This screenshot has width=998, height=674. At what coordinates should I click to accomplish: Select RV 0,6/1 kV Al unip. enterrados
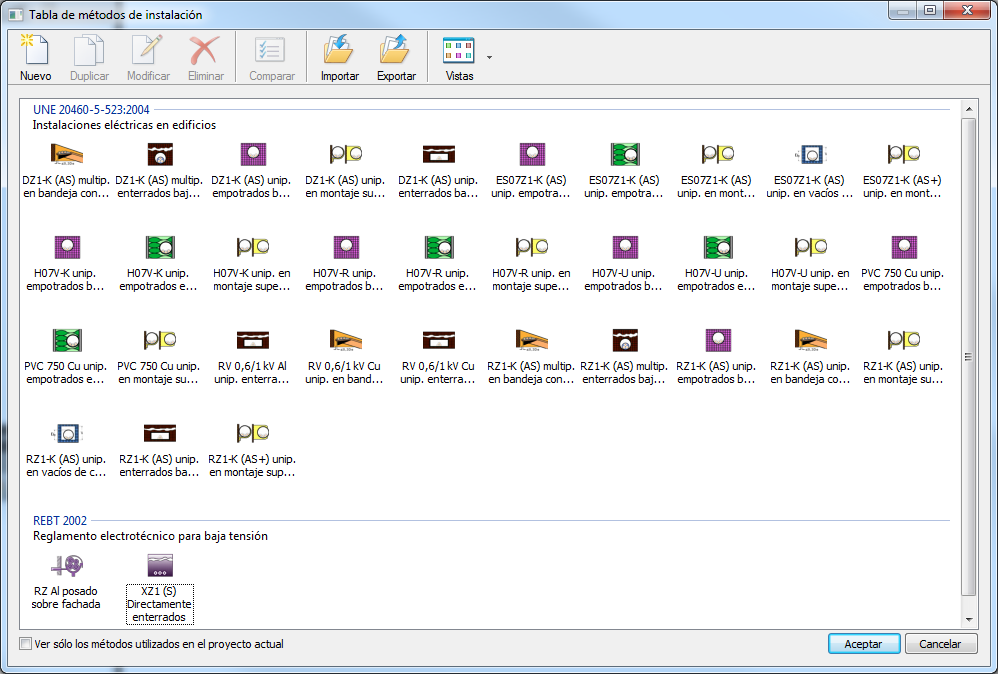pos(252,341)
